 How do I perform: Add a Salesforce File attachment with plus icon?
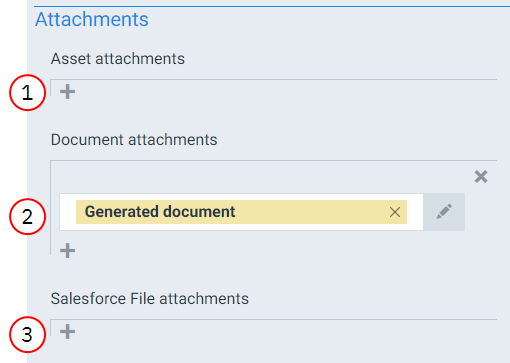click(67, 332)
